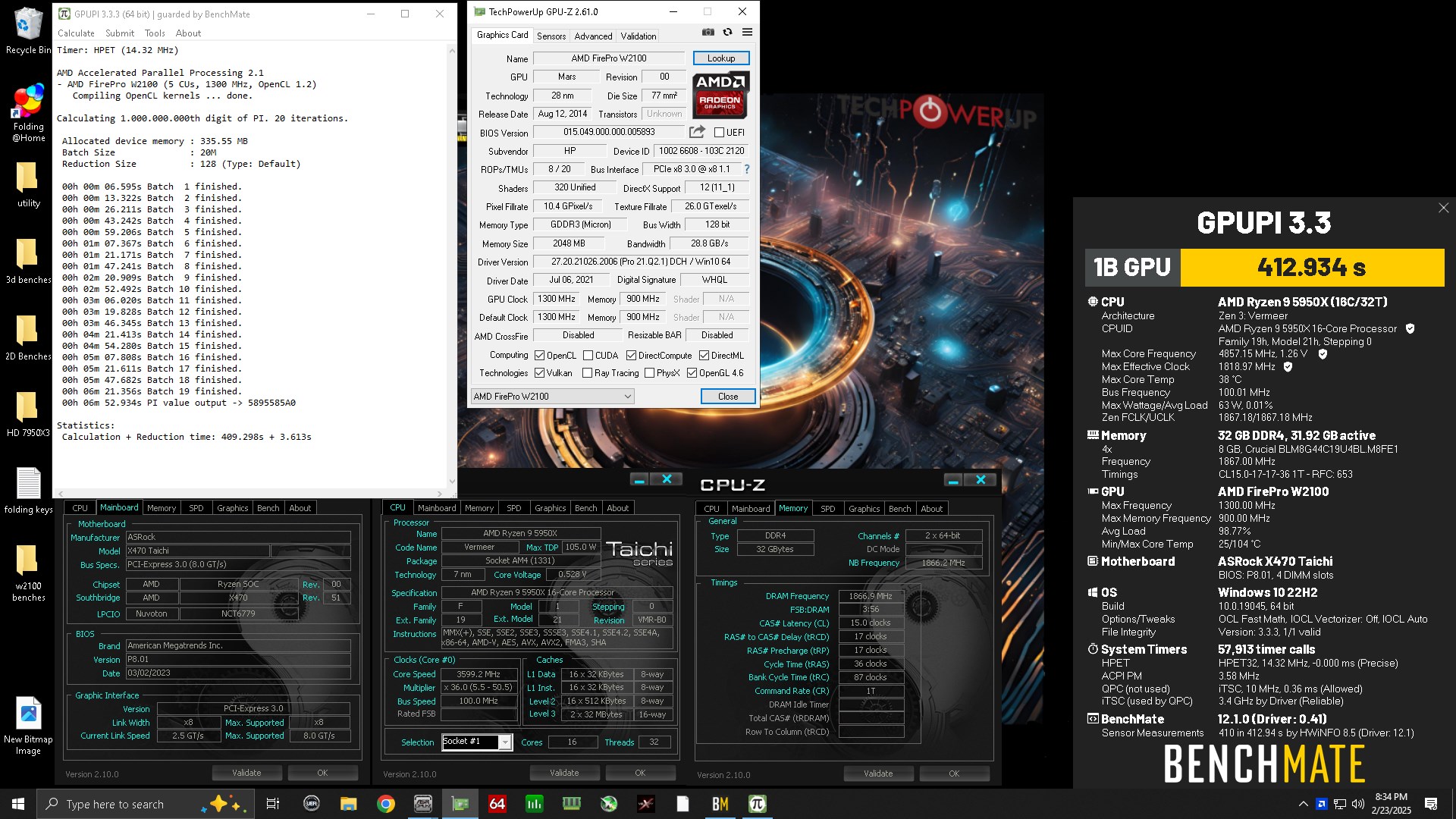The width and height of the screenshot is (1456, 819).
Task: Open the 3d benches desktop folder
Action: 28,262
